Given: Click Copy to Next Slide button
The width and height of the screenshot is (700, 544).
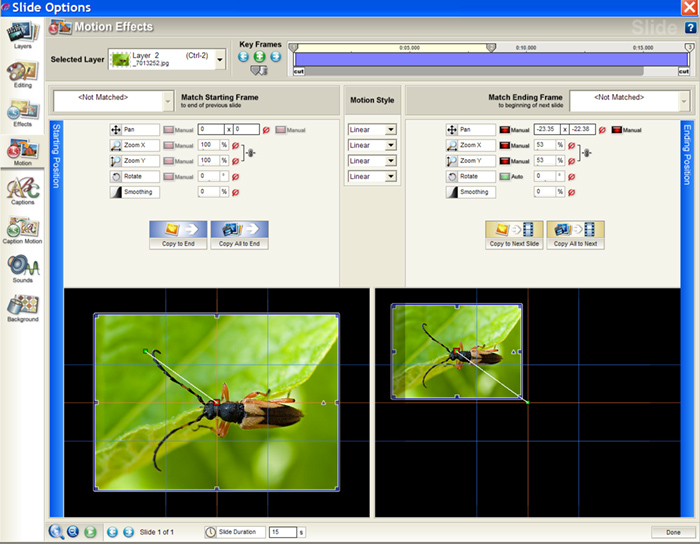Looking at the screenshot, I should click(514, 235).
